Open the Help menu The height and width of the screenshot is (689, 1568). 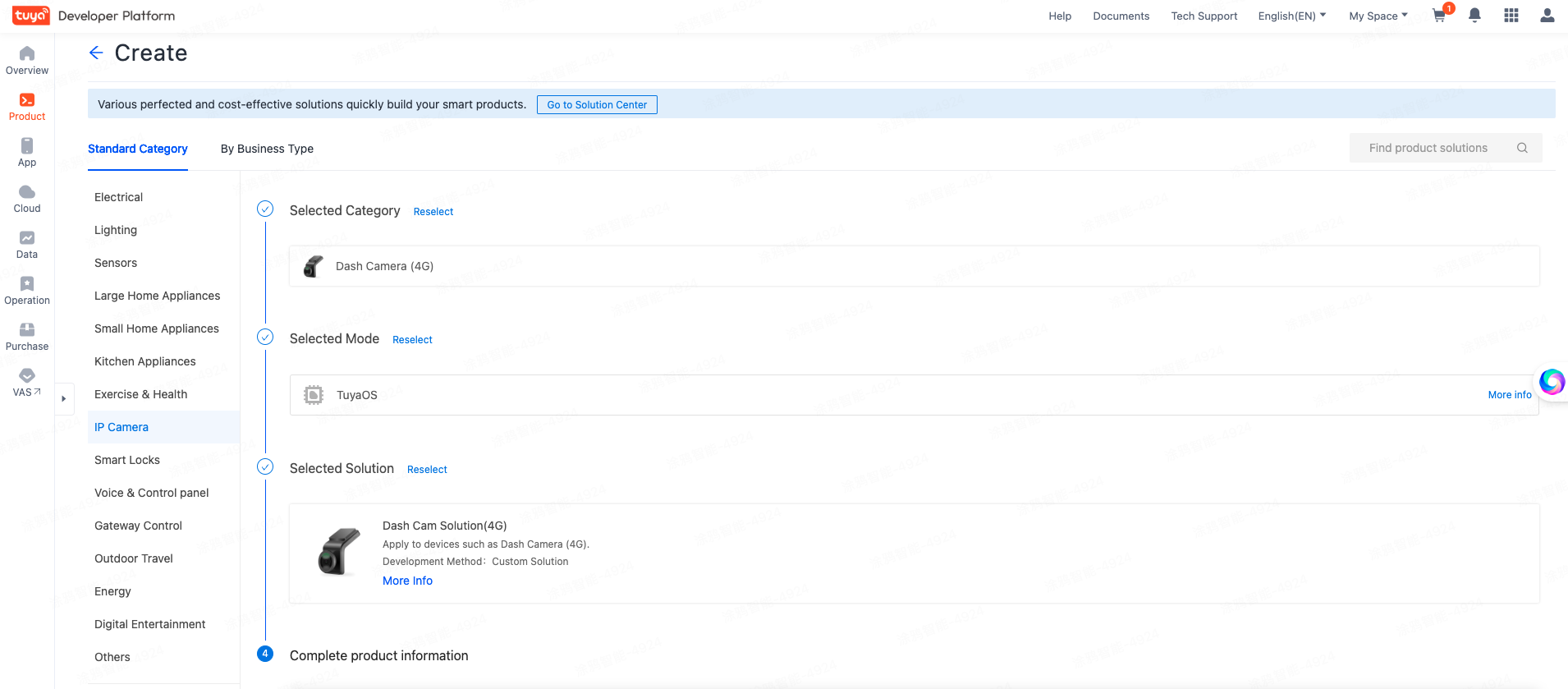pos(1060,16)
